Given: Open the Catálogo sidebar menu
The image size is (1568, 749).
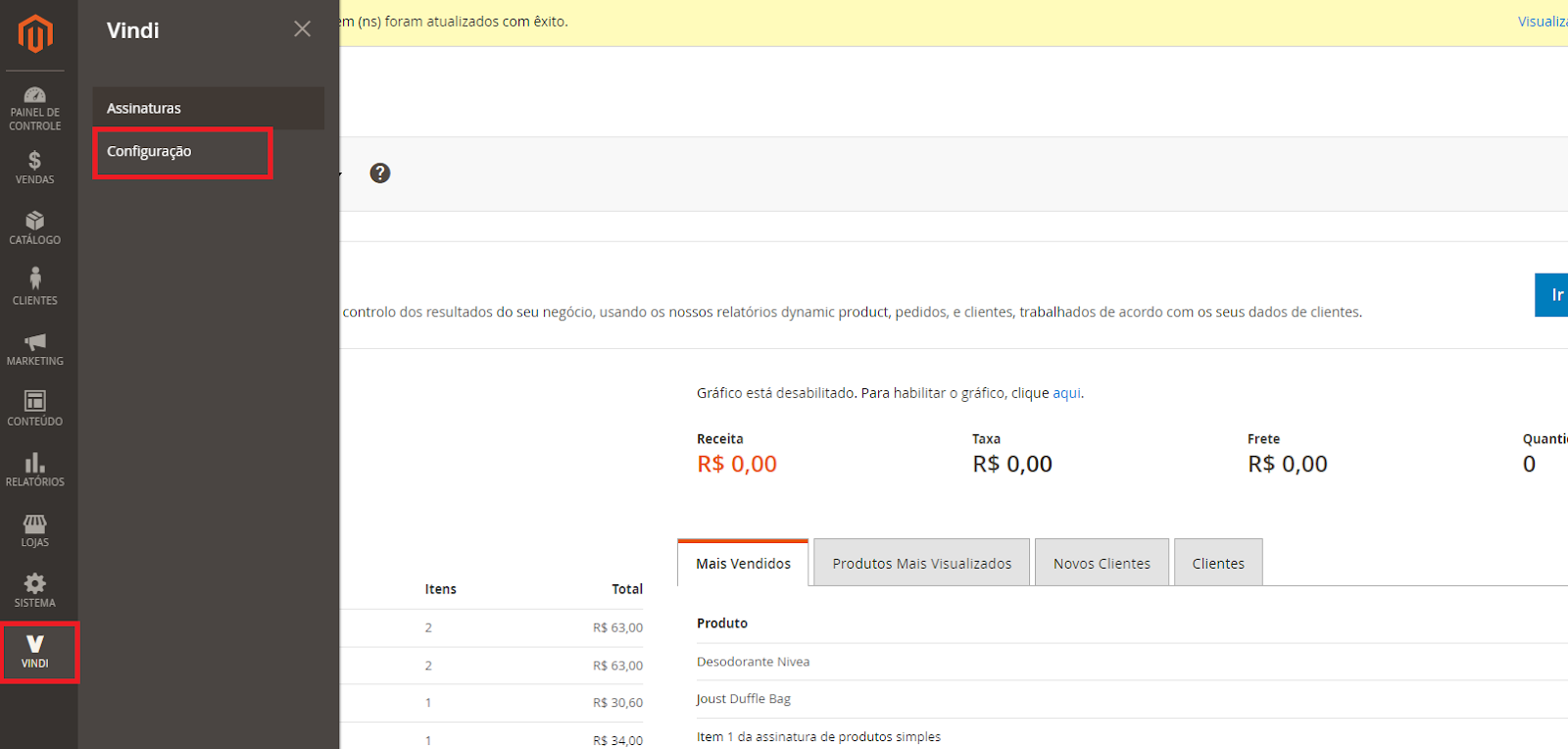Looking at the screenshot, I should 35,227.
